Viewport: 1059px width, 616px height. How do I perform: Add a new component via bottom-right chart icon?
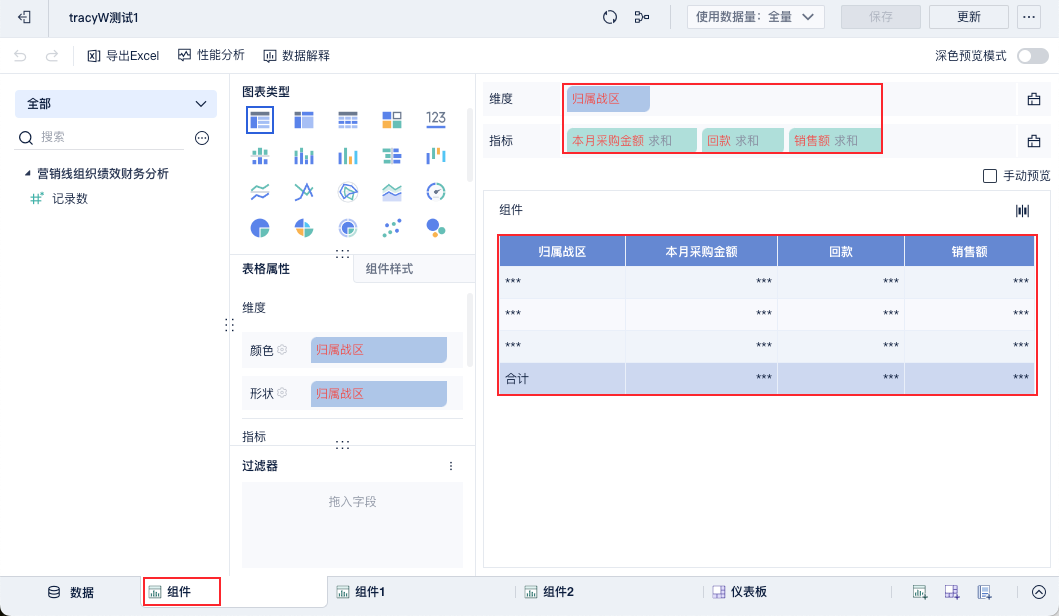919,592
